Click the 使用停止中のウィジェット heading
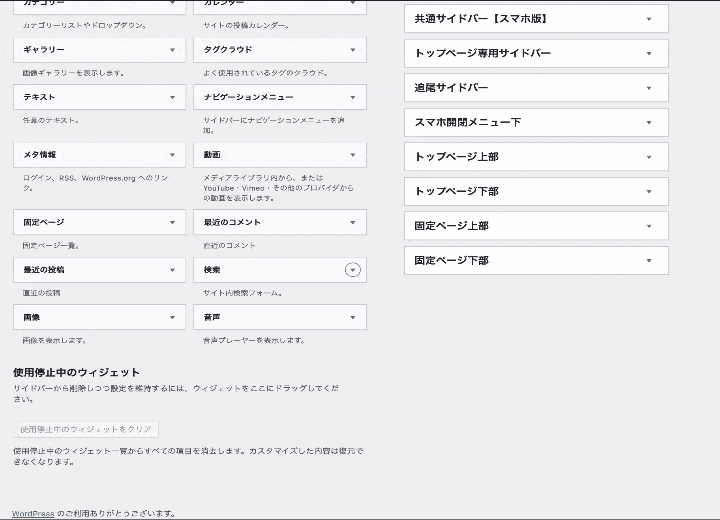 pos(76,372)
